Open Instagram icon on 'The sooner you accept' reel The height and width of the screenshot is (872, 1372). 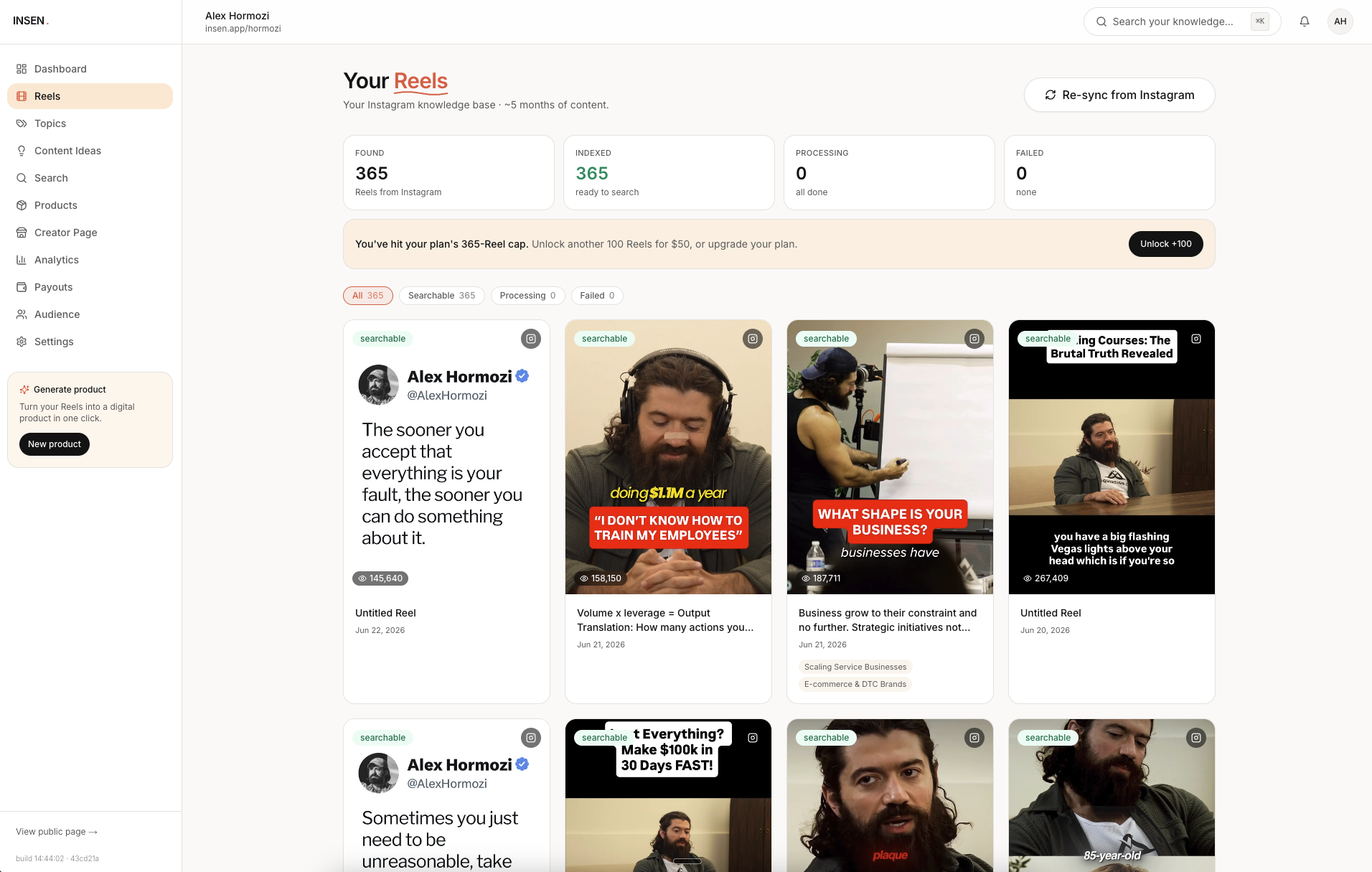[x=531, y=339]
